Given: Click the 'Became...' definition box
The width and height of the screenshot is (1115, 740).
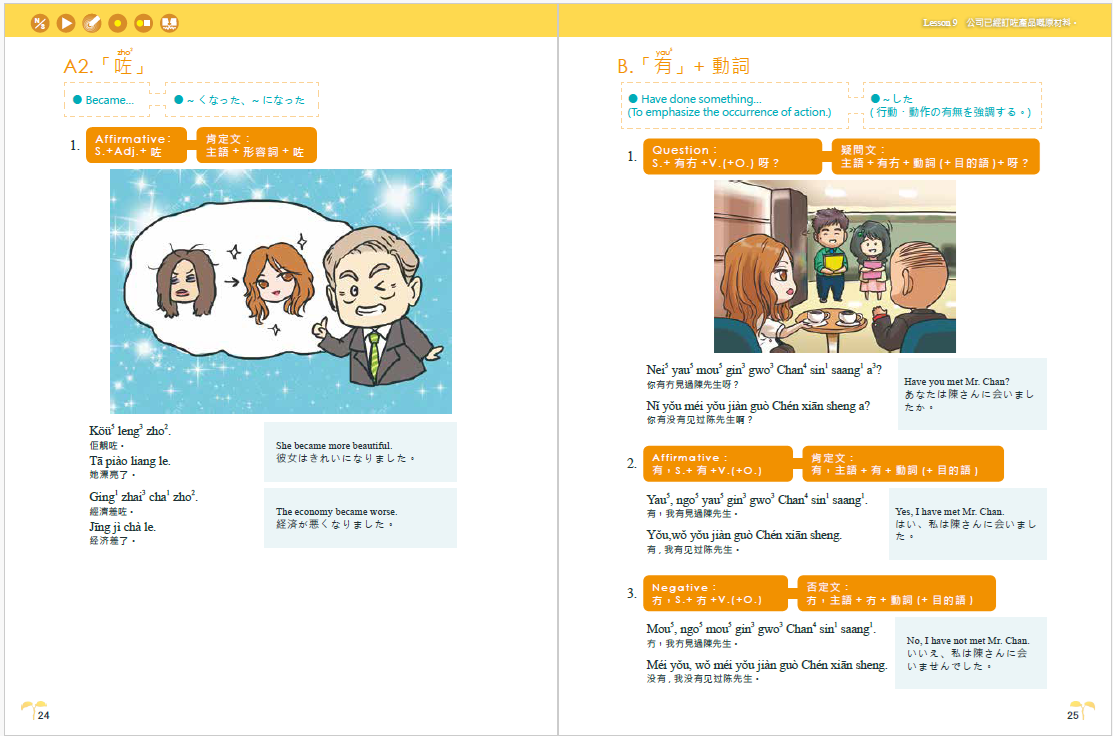Looking at the screenshot, I should 106,100.
